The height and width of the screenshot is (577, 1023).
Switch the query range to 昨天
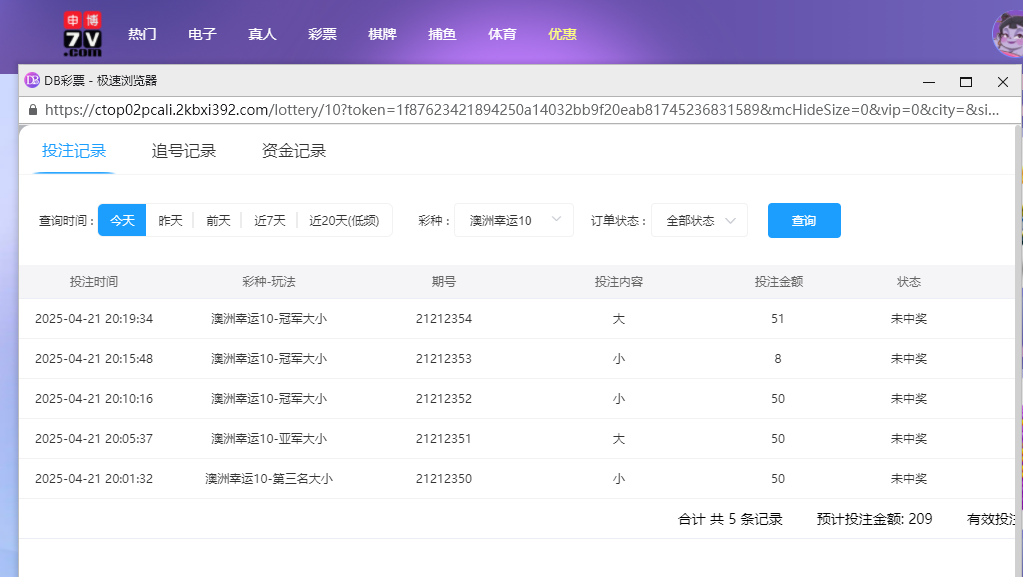click(169, 220)
